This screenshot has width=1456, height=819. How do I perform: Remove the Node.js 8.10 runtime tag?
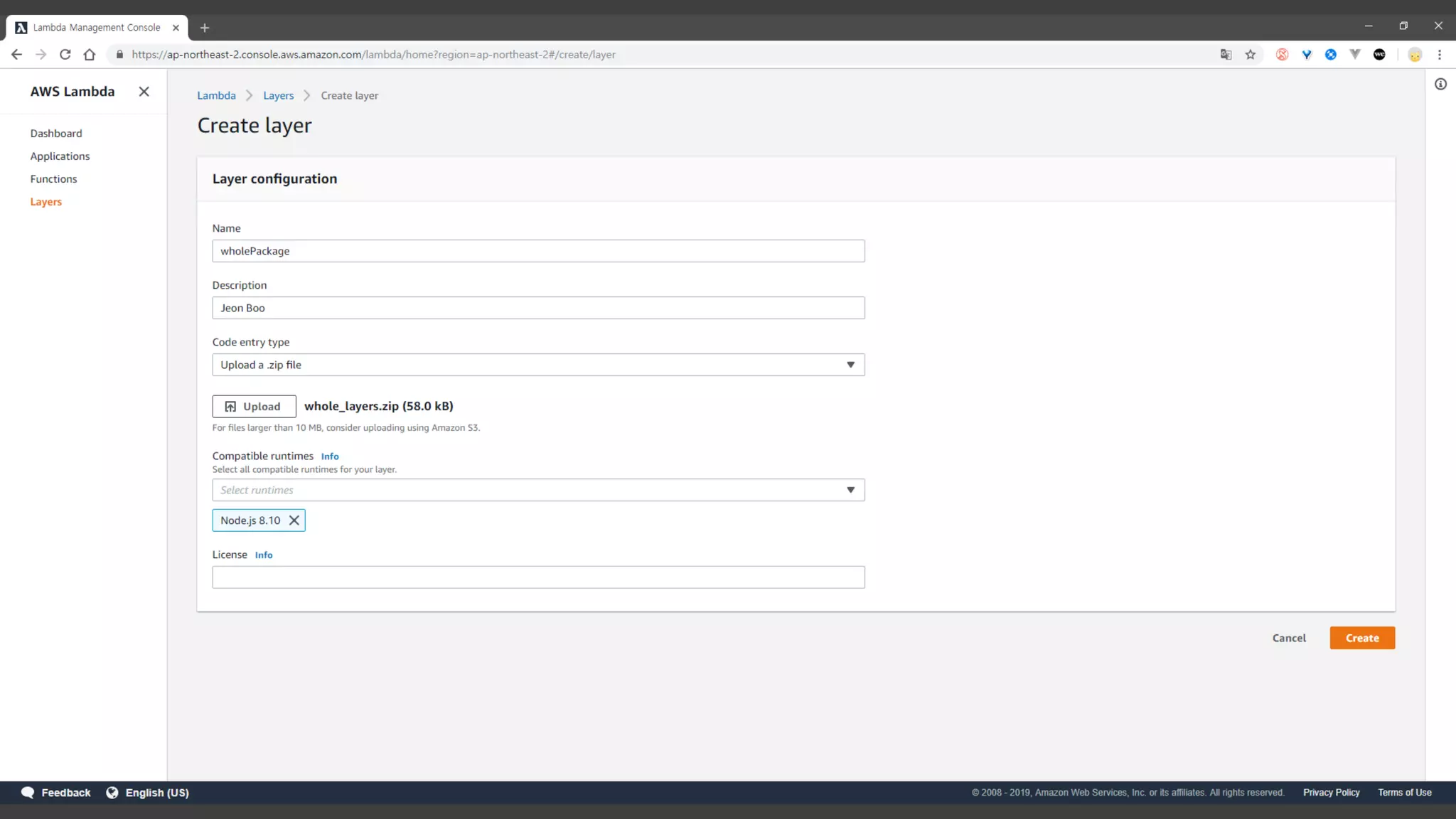pos(294,520)
